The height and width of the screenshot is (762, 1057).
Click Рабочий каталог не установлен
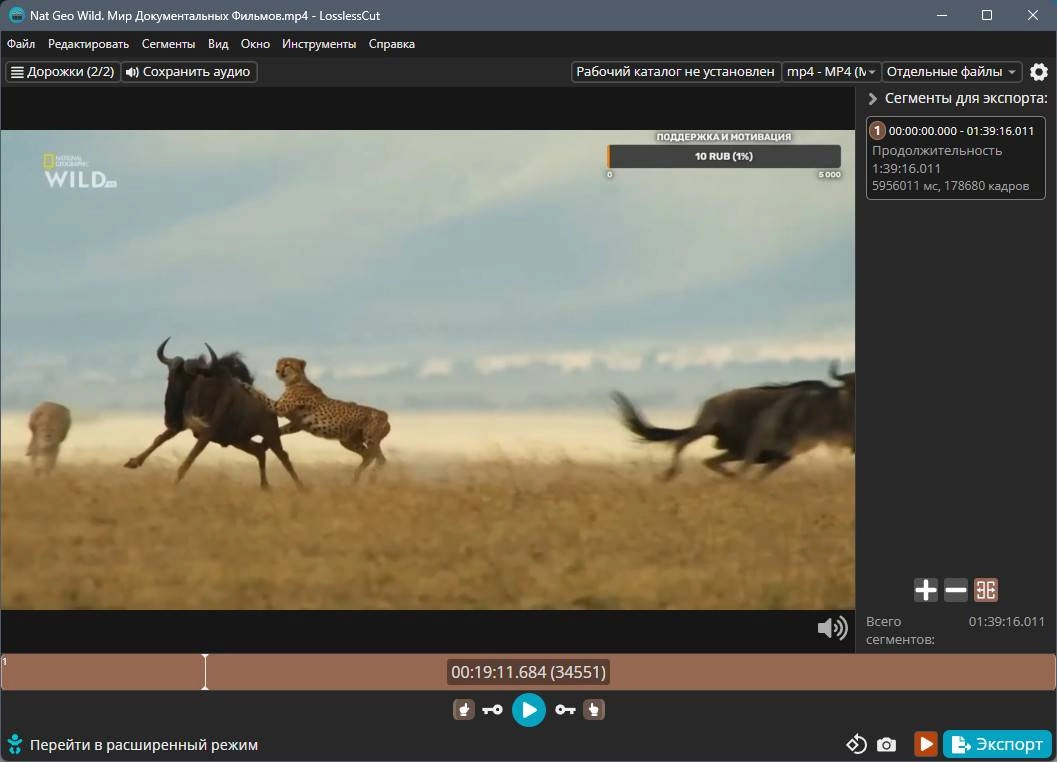pos(675,71)
